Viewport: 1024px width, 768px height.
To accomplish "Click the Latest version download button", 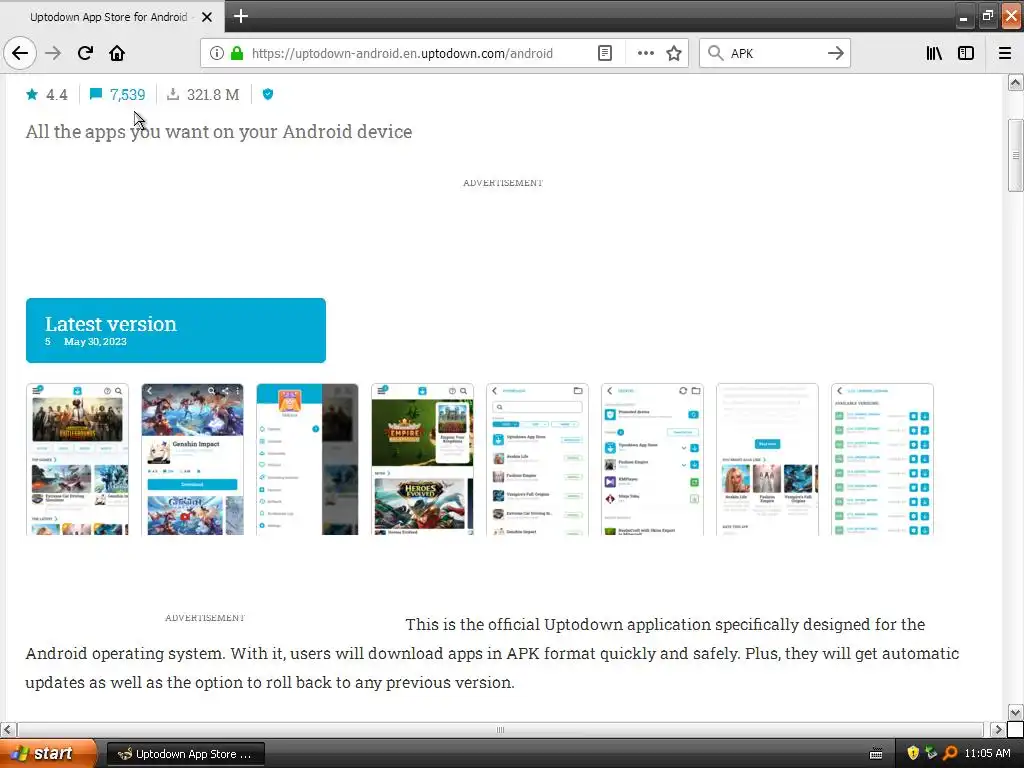I will click(x=176, y=330).
